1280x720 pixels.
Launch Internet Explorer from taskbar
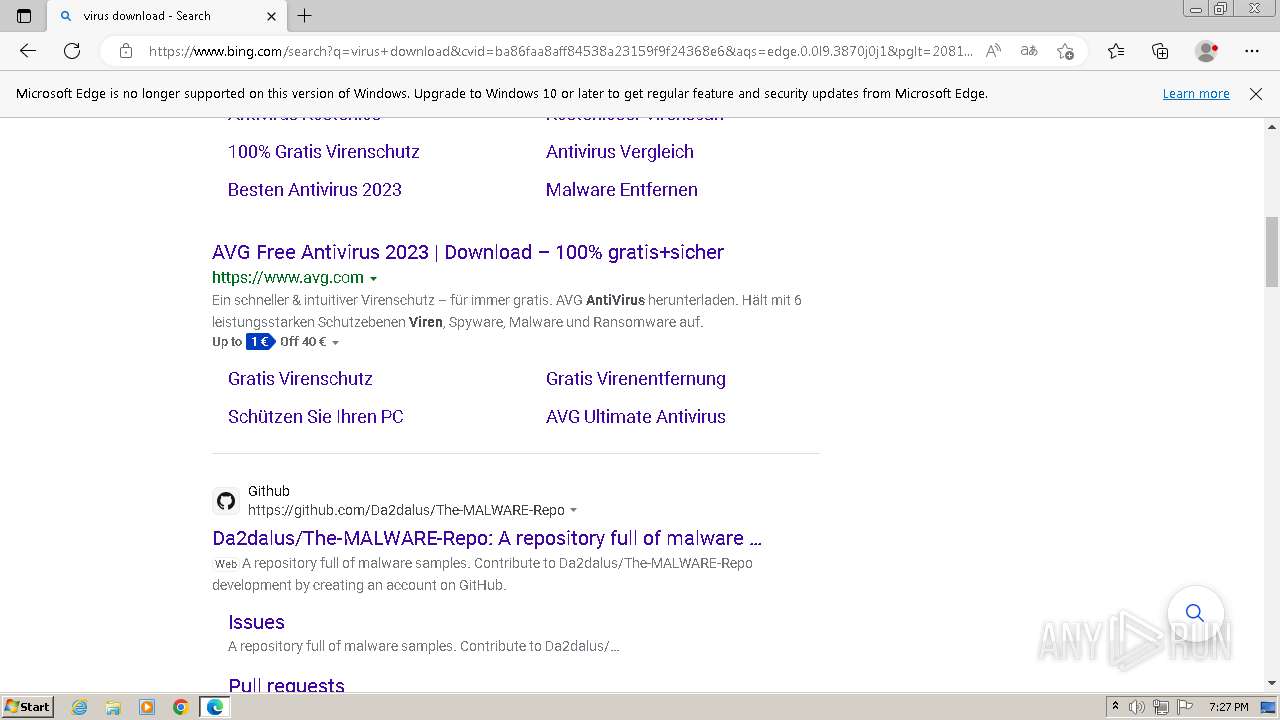click(80, 707)
